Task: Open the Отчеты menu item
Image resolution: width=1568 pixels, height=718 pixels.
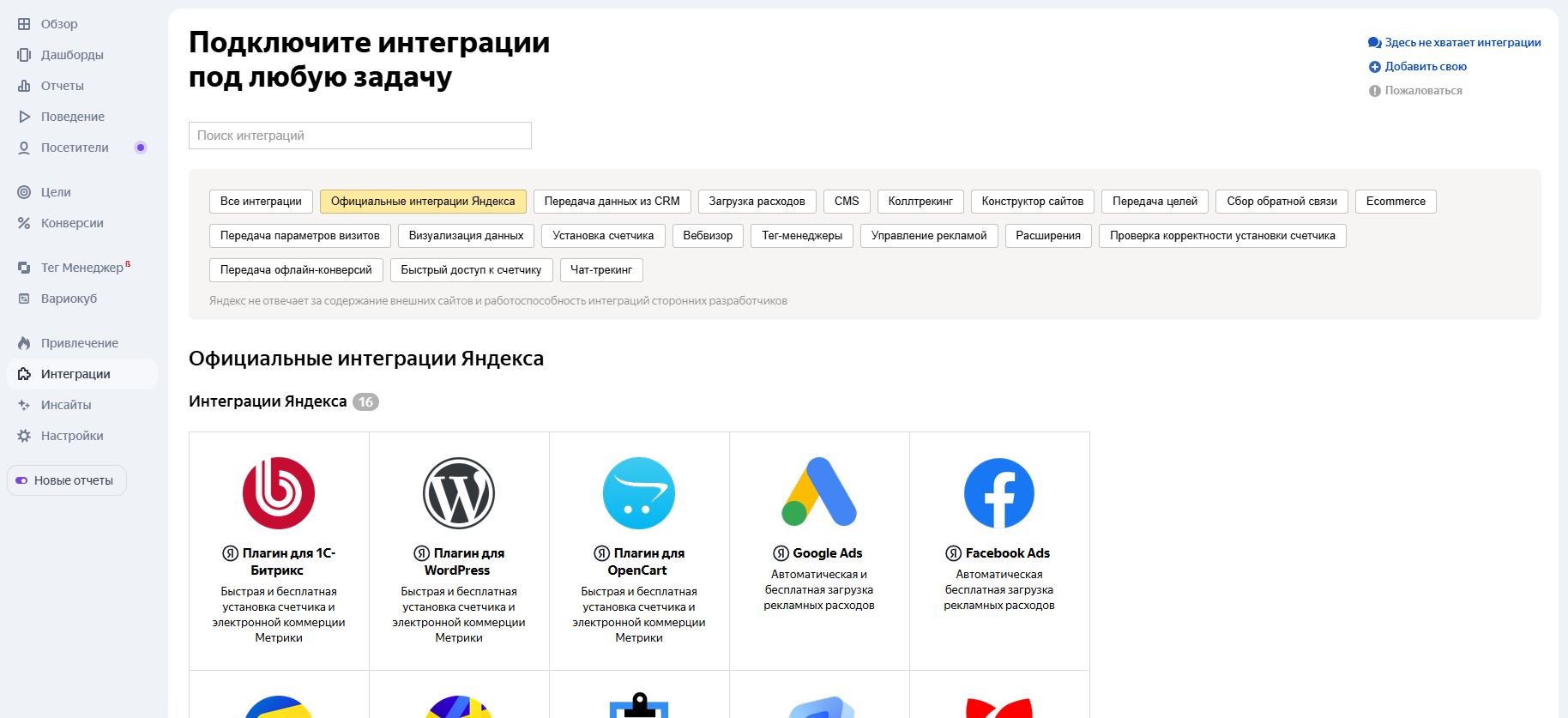Action: pos(63,86)
